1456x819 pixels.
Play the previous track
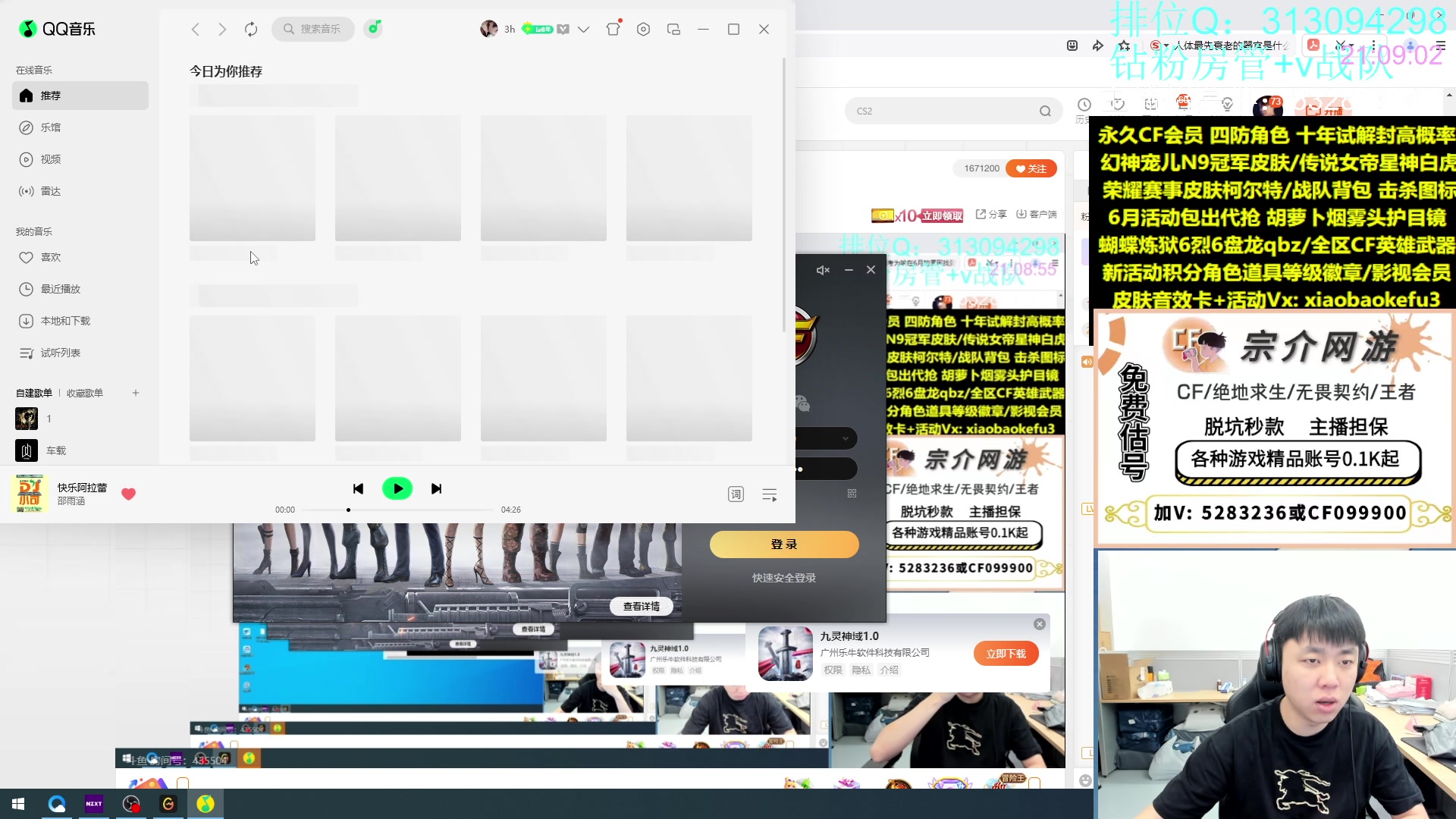358,489
